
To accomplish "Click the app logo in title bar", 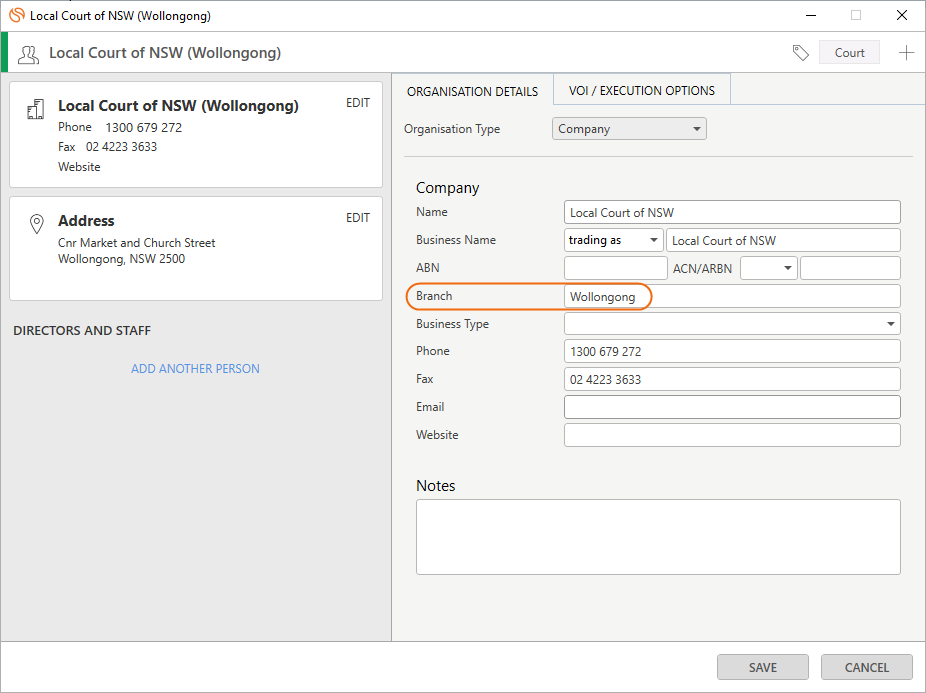I will click(17, 15).
